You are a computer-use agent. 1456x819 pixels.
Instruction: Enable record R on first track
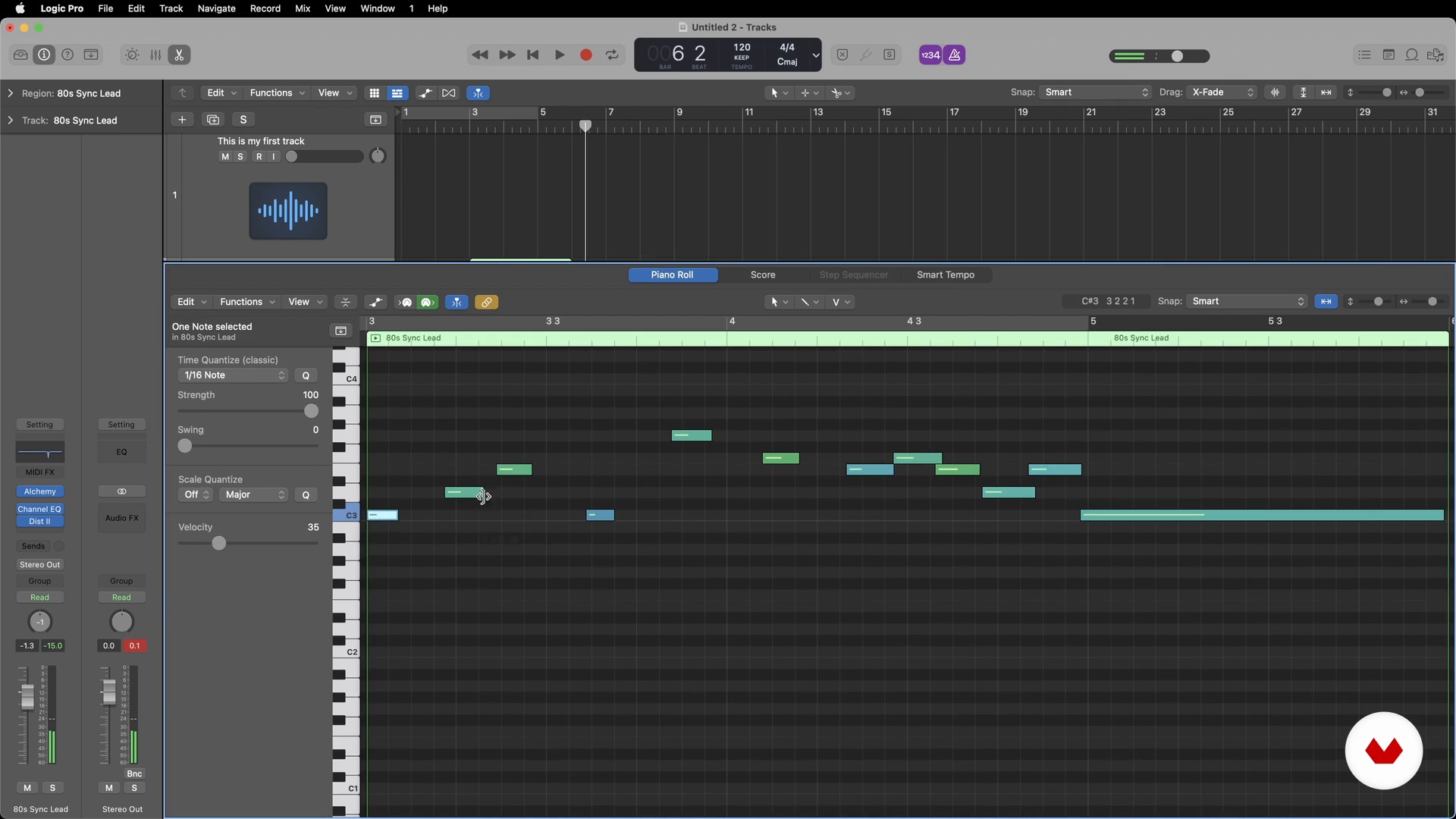click(259, 157)
